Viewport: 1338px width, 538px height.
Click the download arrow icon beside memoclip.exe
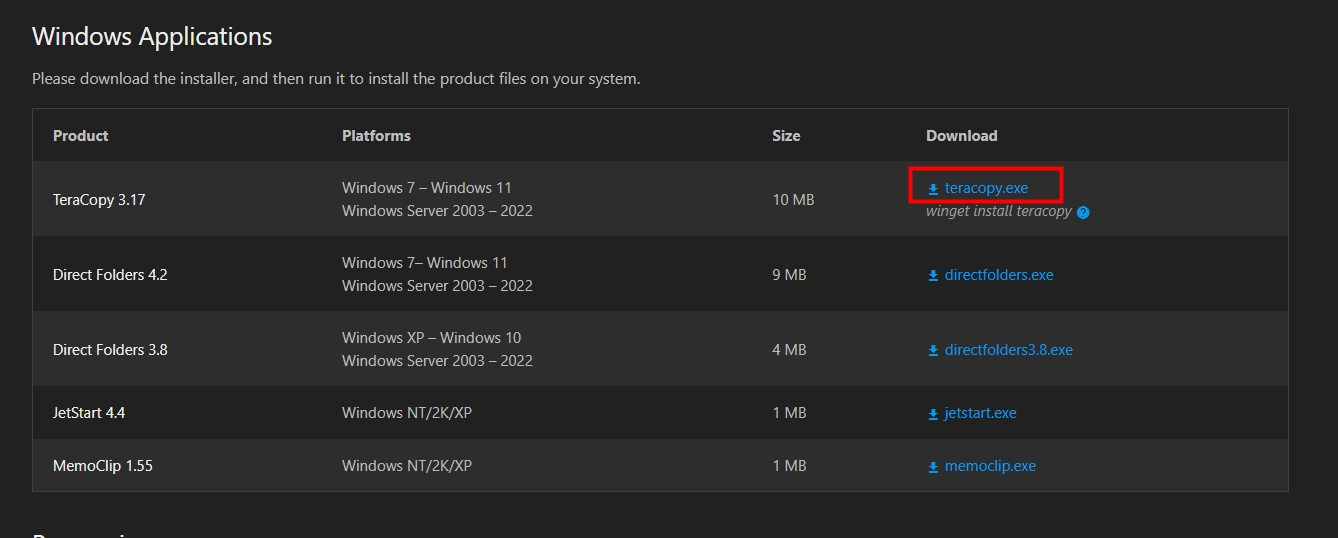(933, 467)
